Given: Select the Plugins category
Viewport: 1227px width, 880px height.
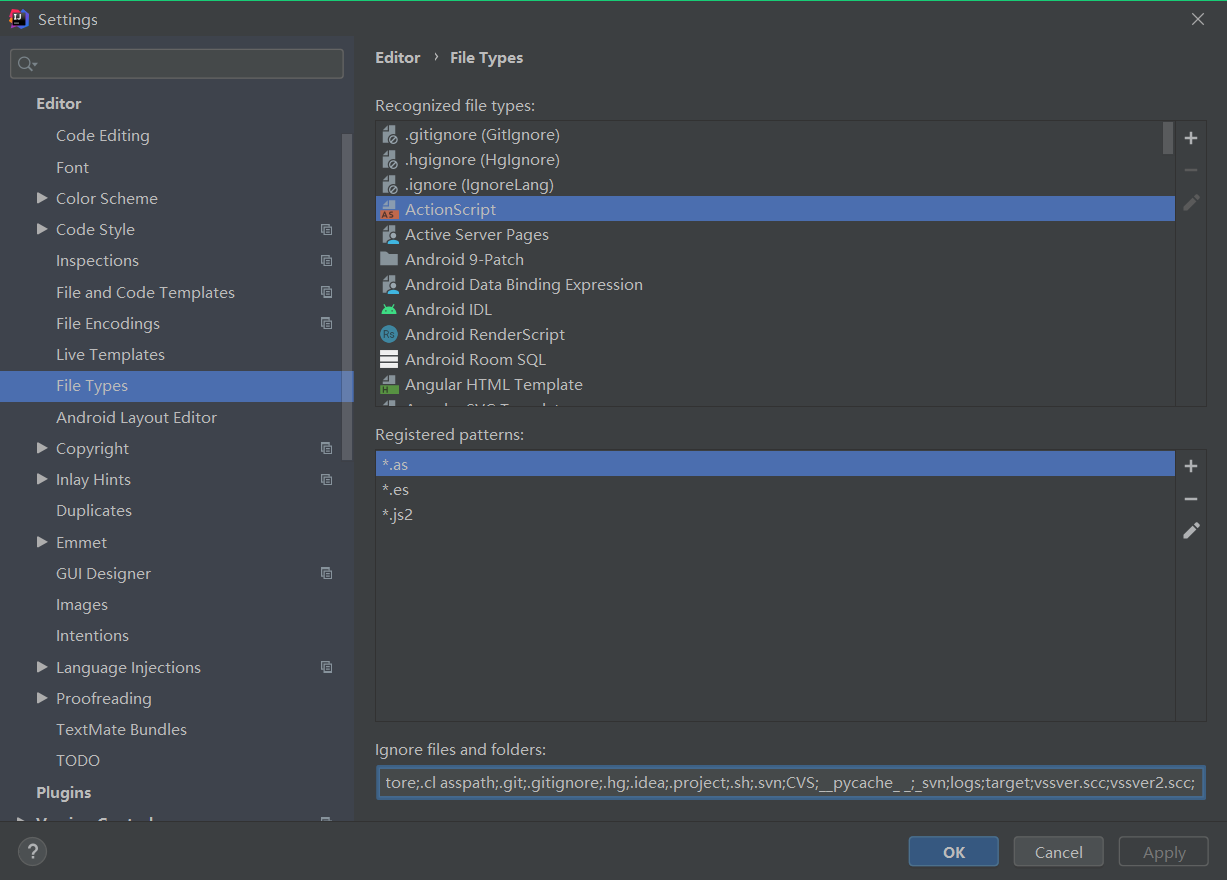Looking at the screenshot, I should (x=64, y=792).
